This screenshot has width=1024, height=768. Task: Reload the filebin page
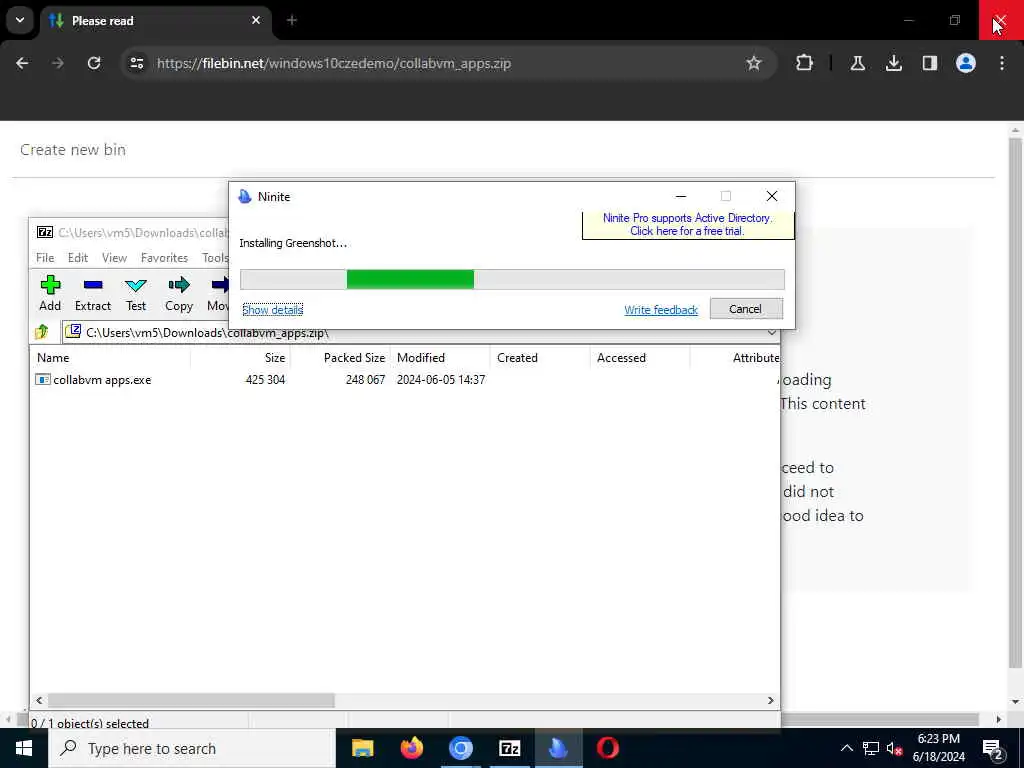tap(94, 63)
